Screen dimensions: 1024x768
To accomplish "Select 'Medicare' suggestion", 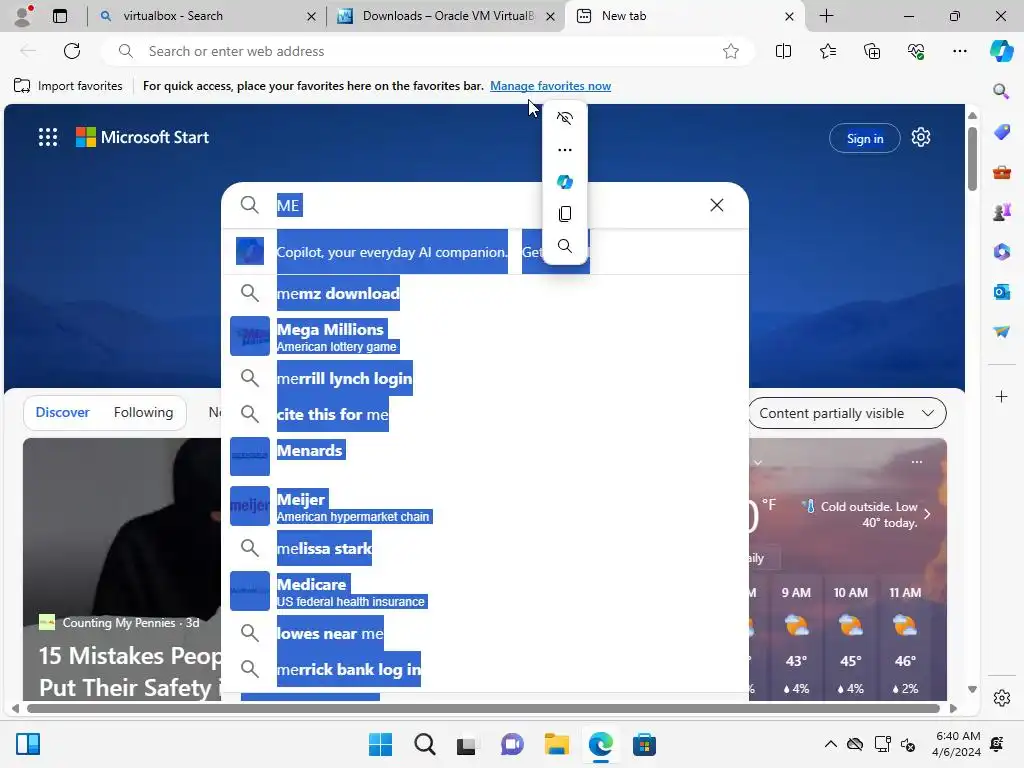I will point(485,591).
